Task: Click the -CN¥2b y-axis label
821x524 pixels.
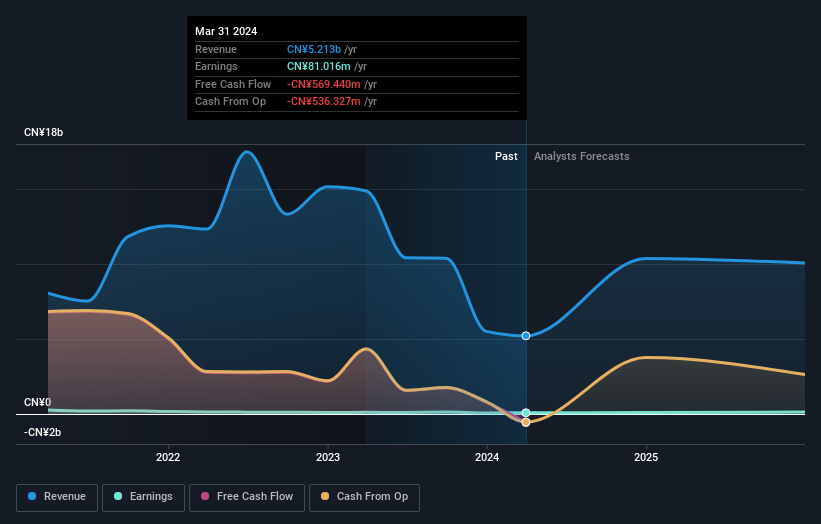Action: click(42, 432)
